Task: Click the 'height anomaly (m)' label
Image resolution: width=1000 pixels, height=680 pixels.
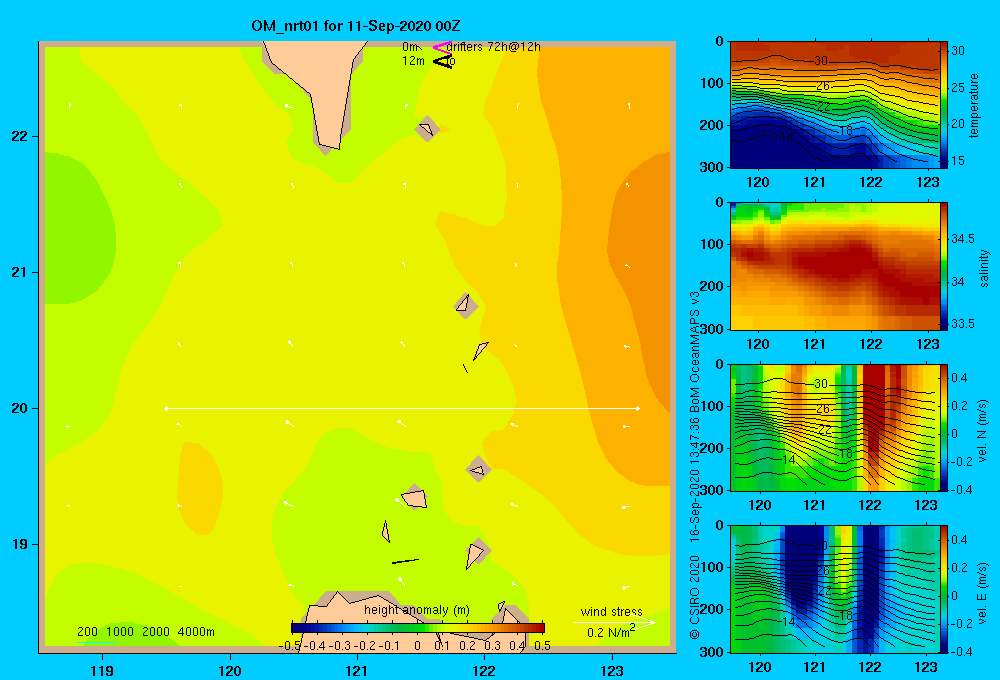Action: coord(417,610)
